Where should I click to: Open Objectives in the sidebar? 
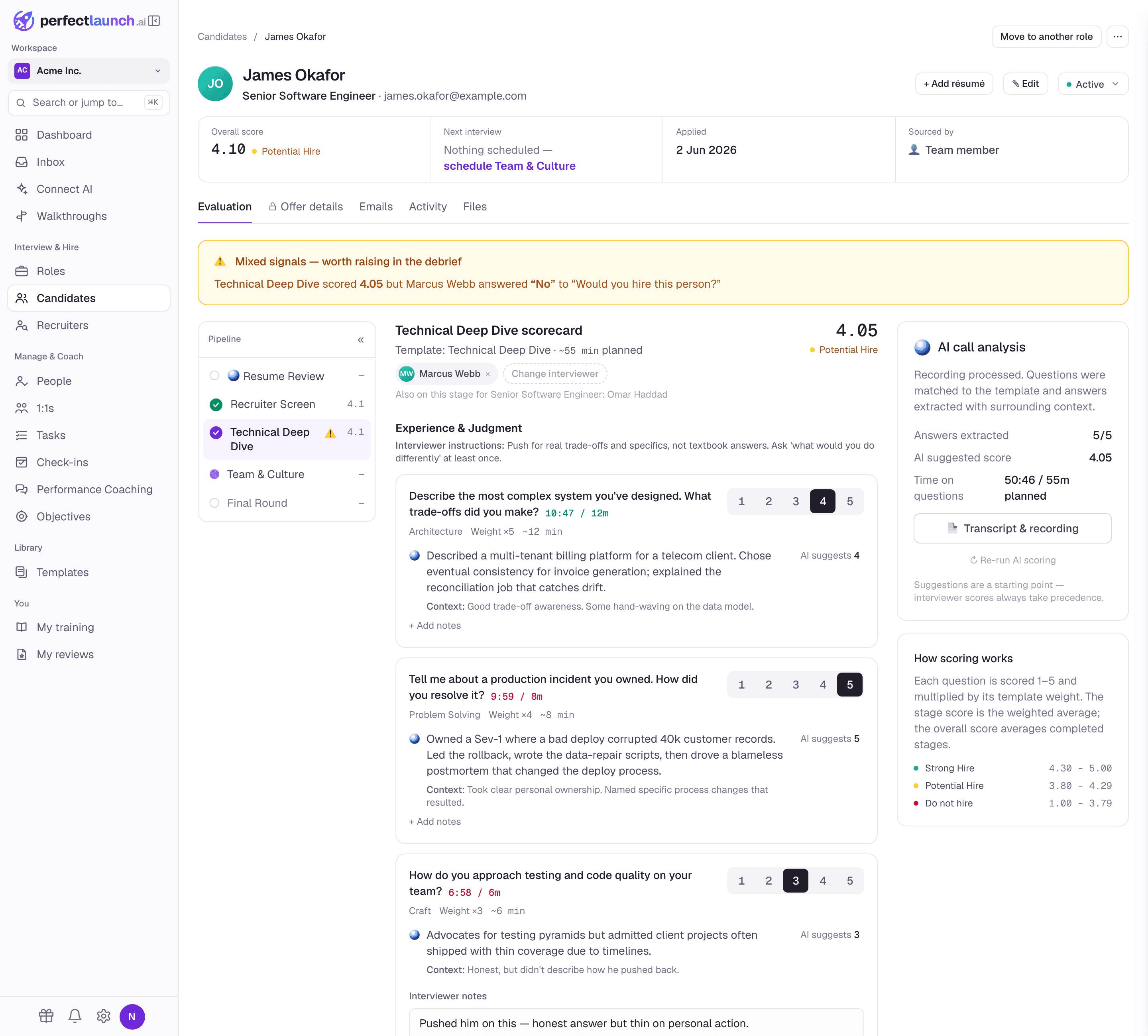pyautogui.click(x=89, y=517)
